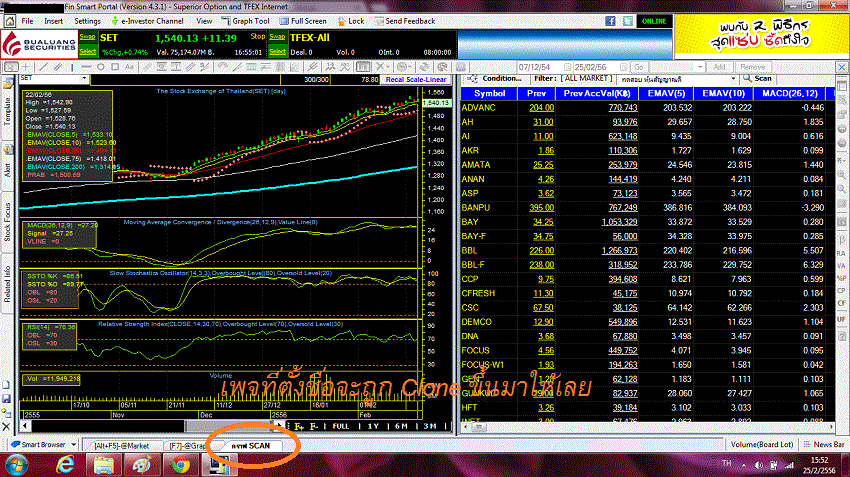Select the ADVANC symbol row

[647, 108]
